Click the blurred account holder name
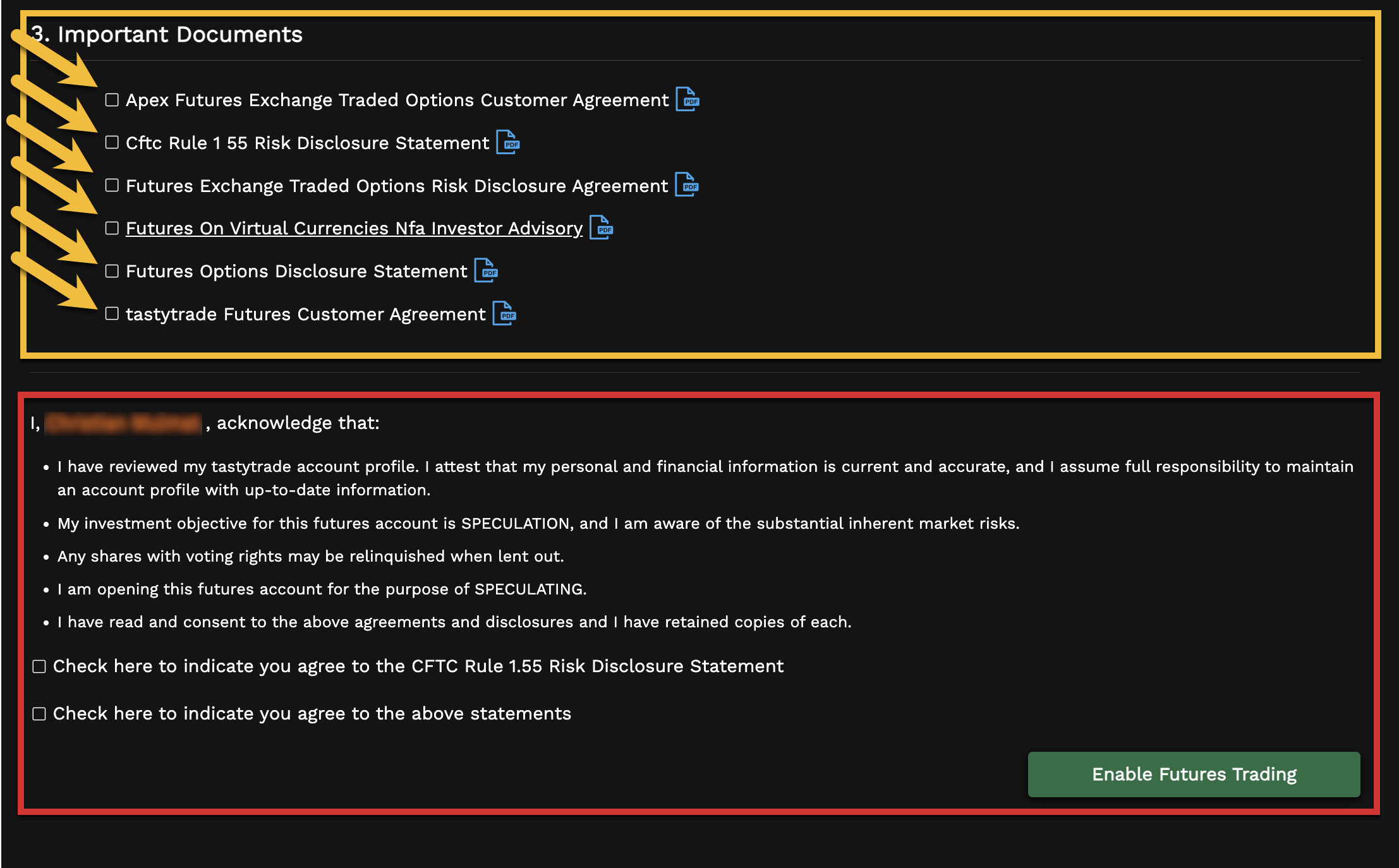Viewport: 1399px width, 868px height. [124, 423]
